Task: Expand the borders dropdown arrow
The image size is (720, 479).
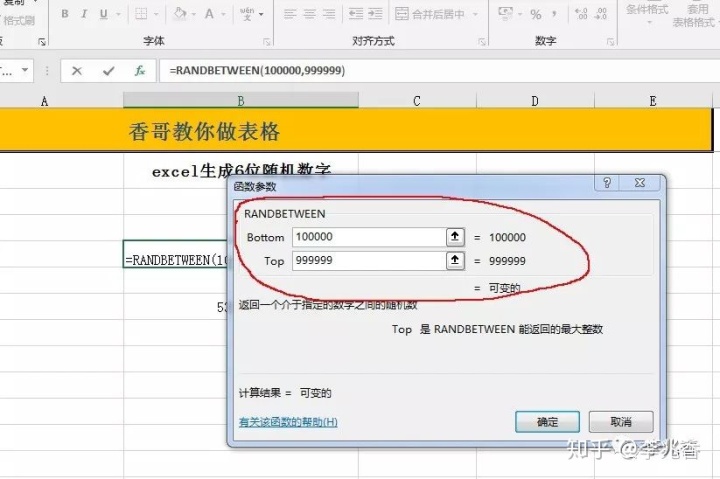Action: [156, 15]
